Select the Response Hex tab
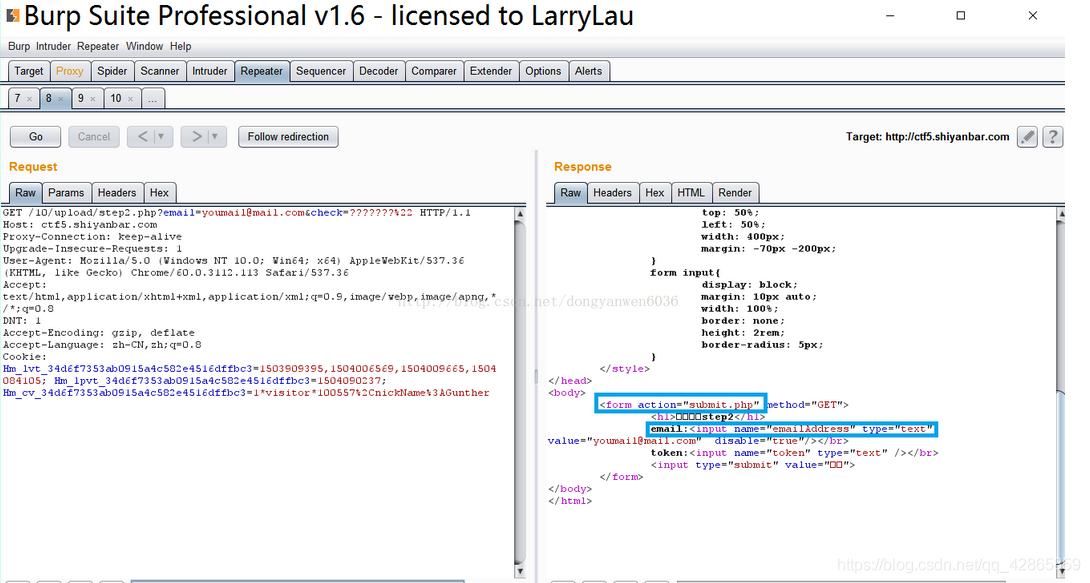 click(x=655, y=193)
